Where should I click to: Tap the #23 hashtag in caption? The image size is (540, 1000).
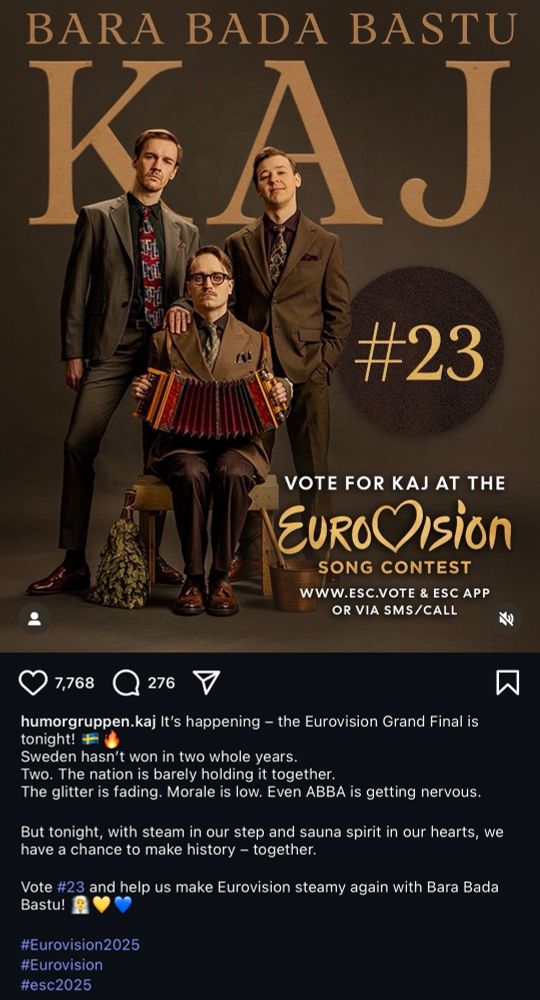tap(71, 887)
